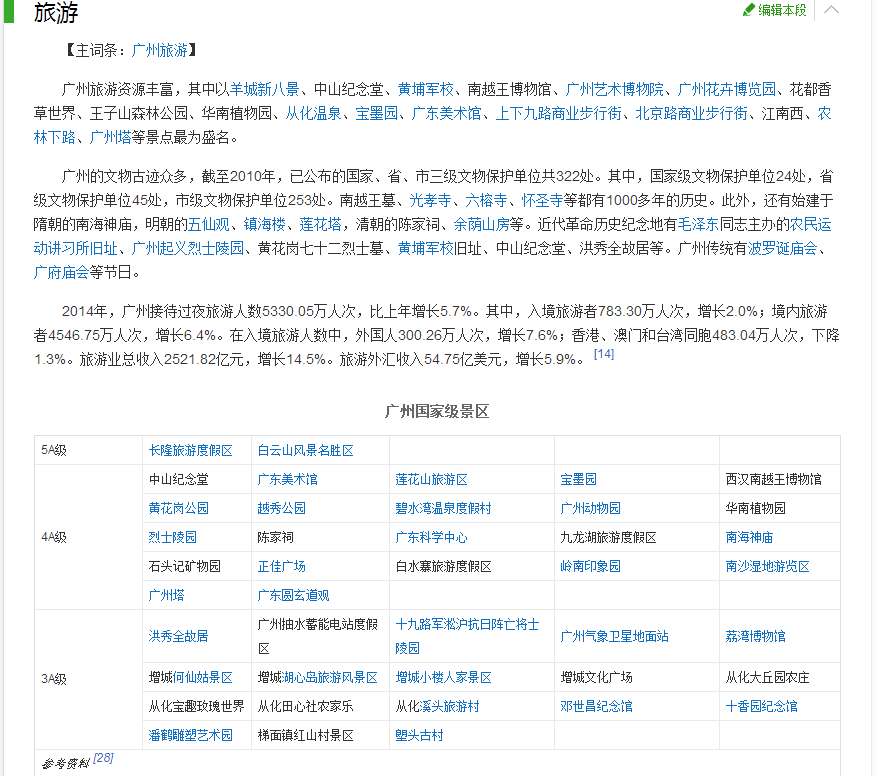Open the 岭南印象园 link
The image size is (876, 776).
click(x=591, y=567)
